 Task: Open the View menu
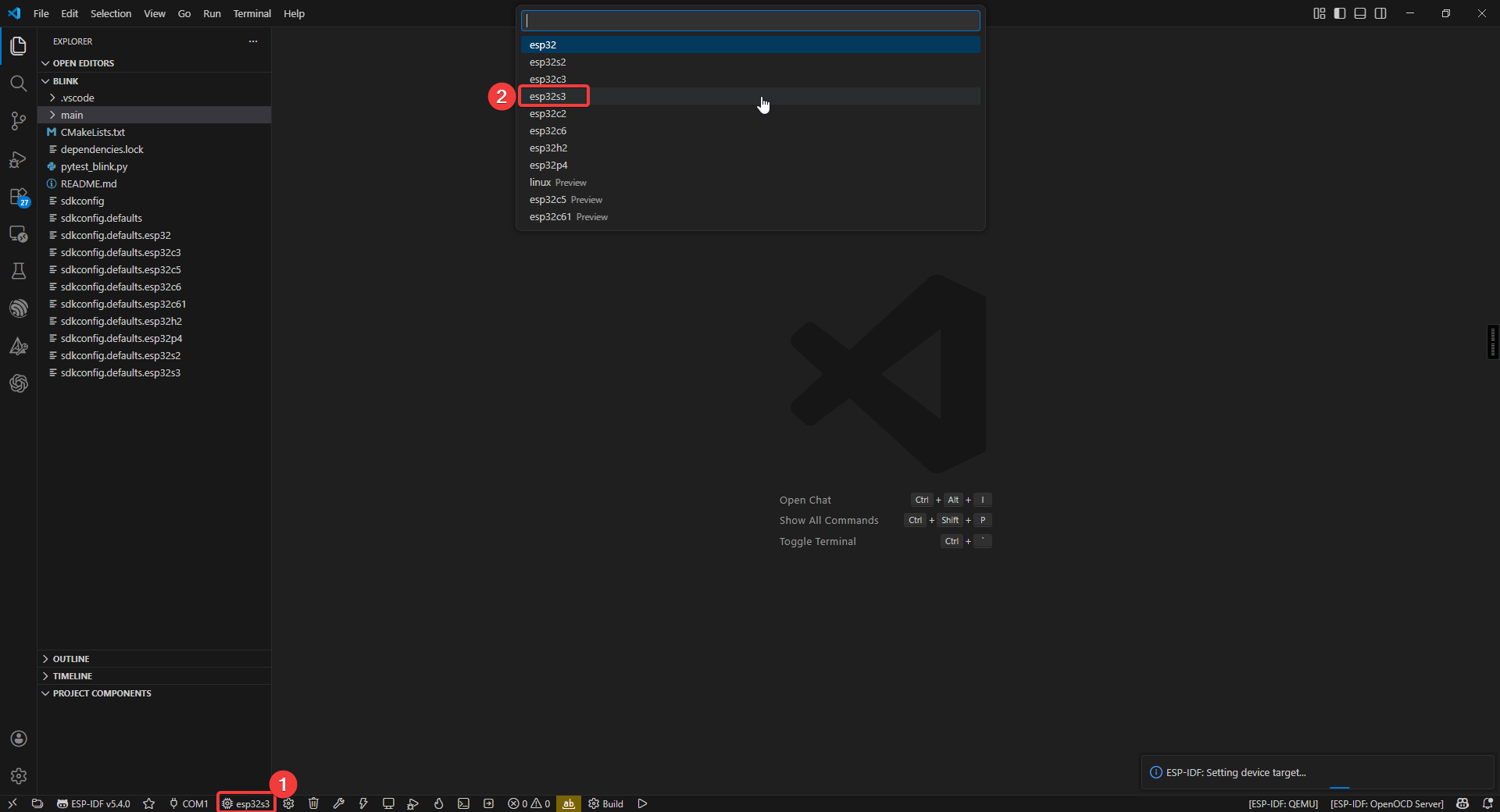tap(155, 13)
